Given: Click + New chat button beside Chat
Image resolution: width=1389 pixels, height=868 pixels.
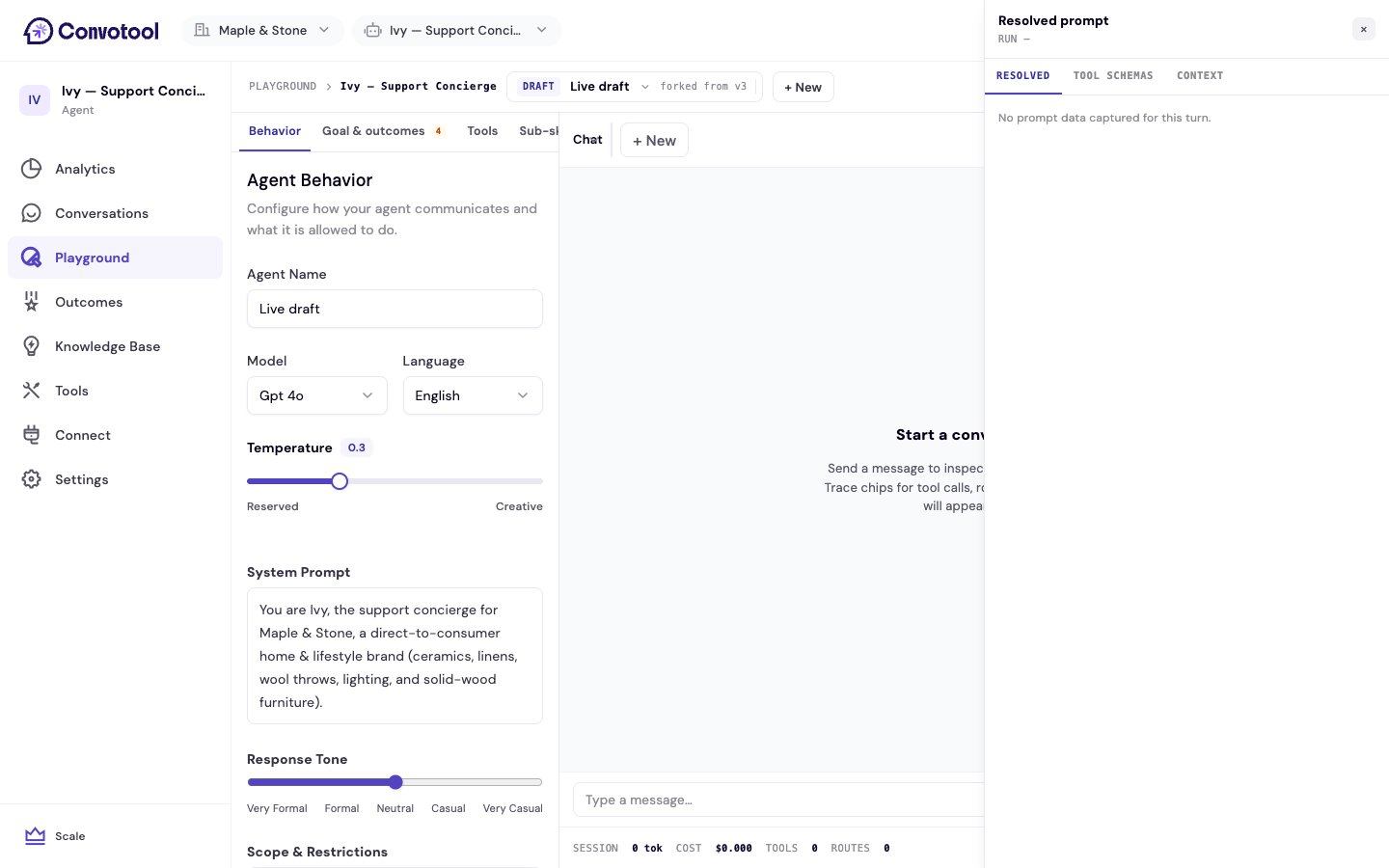Looking at the screenshot, I should 654,141.
